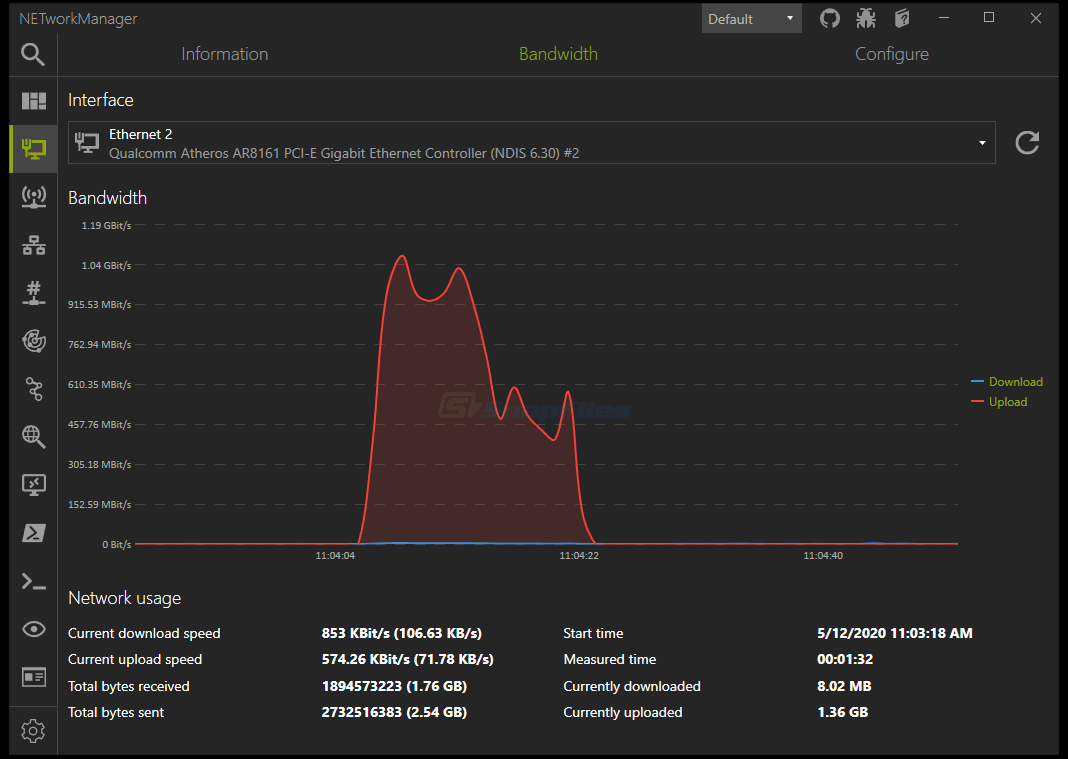Reload network interfaces with refresh icon

pos(1027,142)
